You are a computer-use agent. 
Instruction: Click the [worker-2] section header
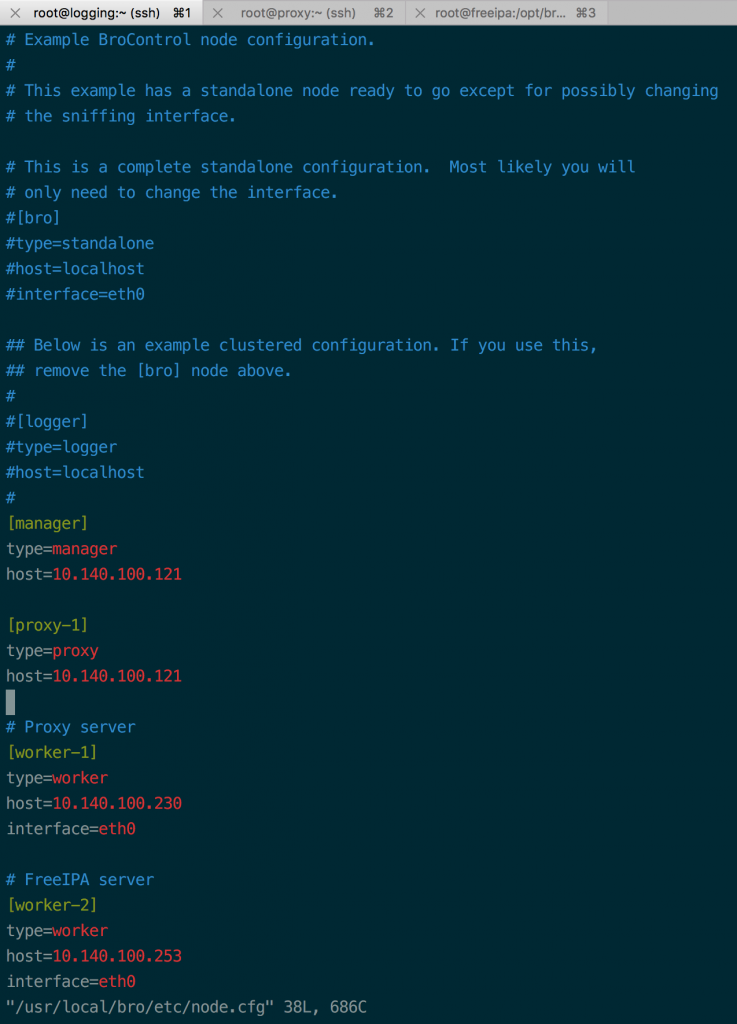(x=52, y=905)
